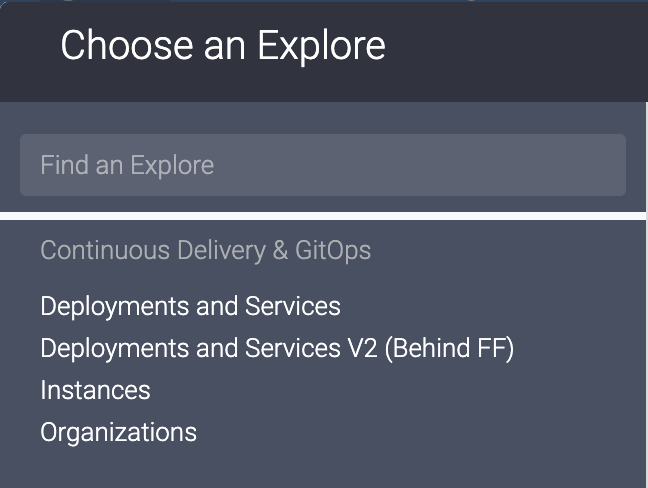The width and height of the screenshot is (648, 488).
Task: Open the Instances explore
Action: [x=95, y=390]
